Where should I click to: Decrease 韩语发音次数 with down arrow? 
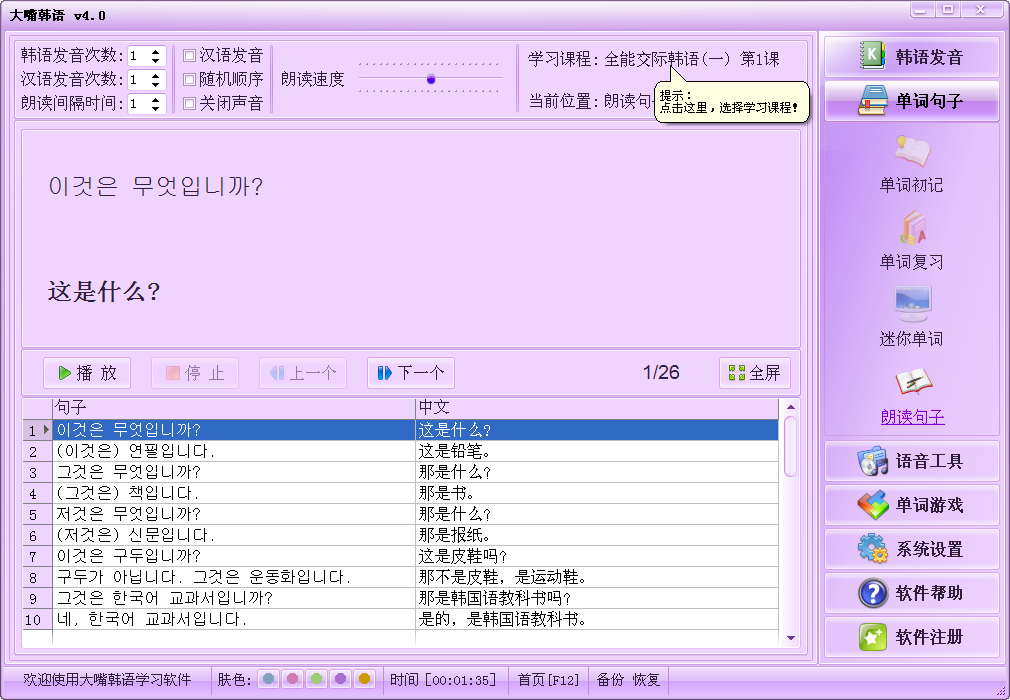pos(155,61)
